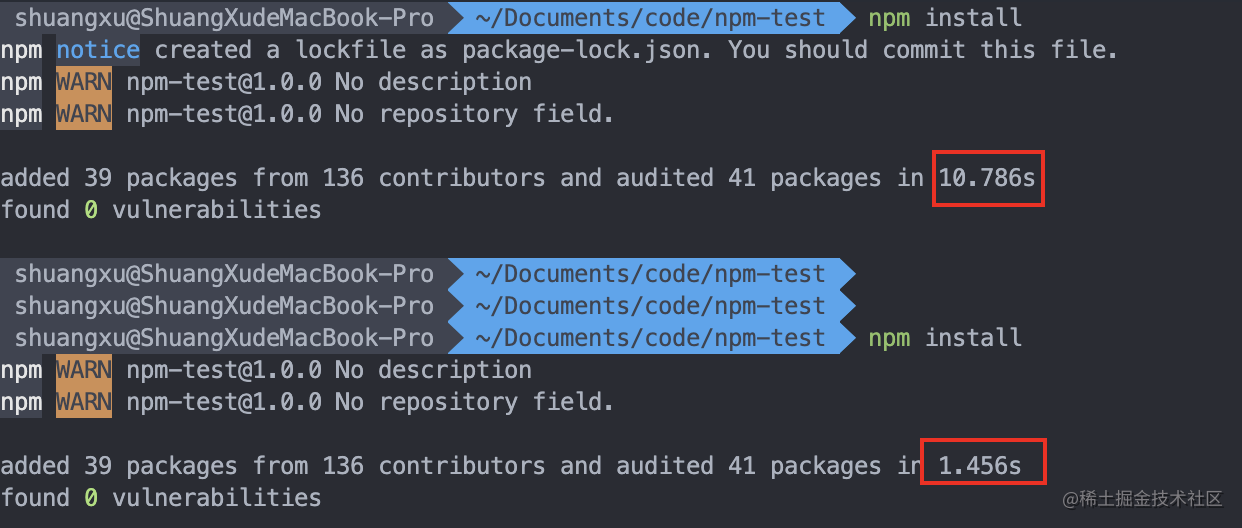Click the second 'added 39 packages' line

[x=512, y=466]
